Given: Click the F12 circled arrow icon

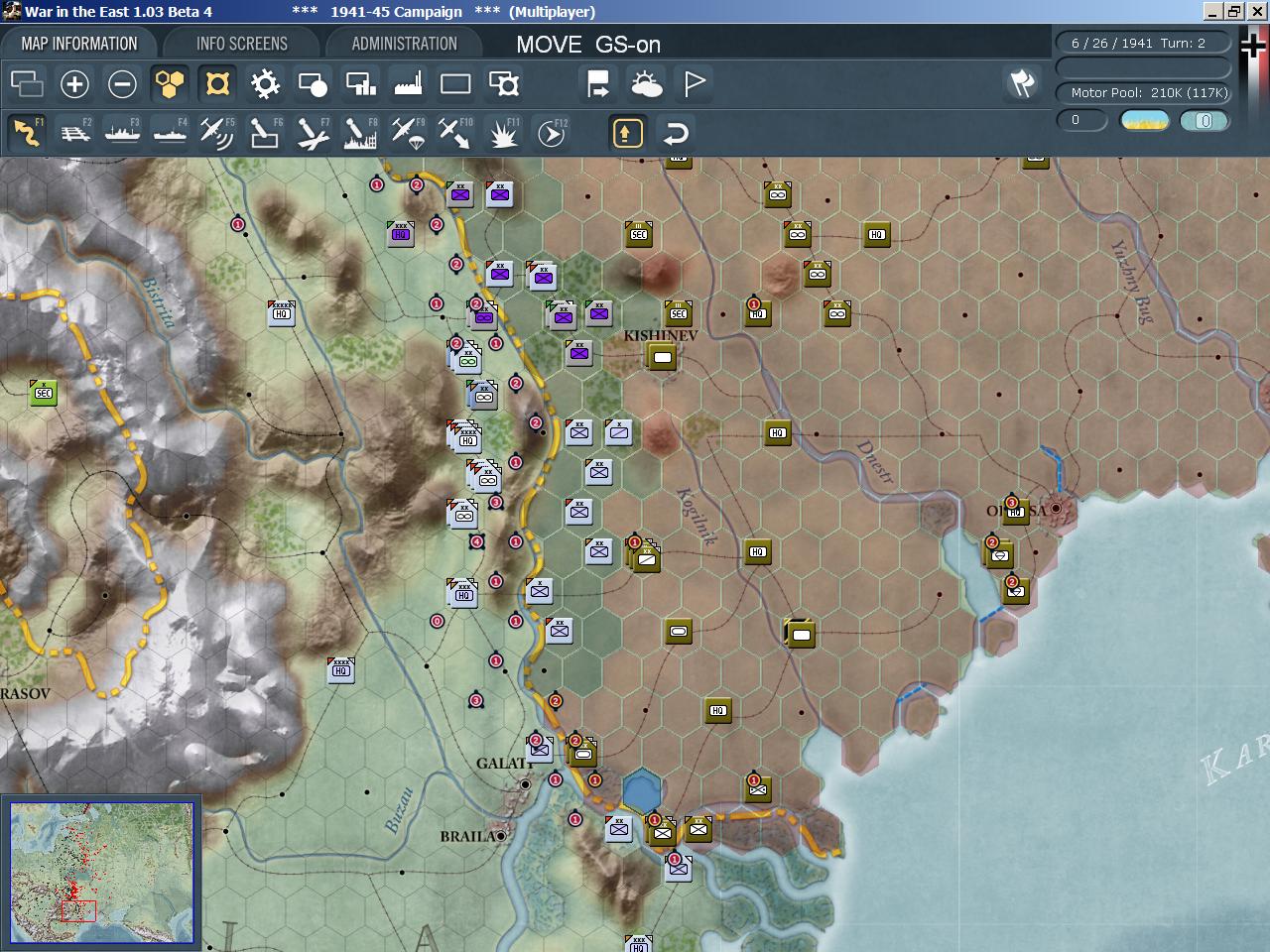Looking at the screenshot, I should pos(552,133).
